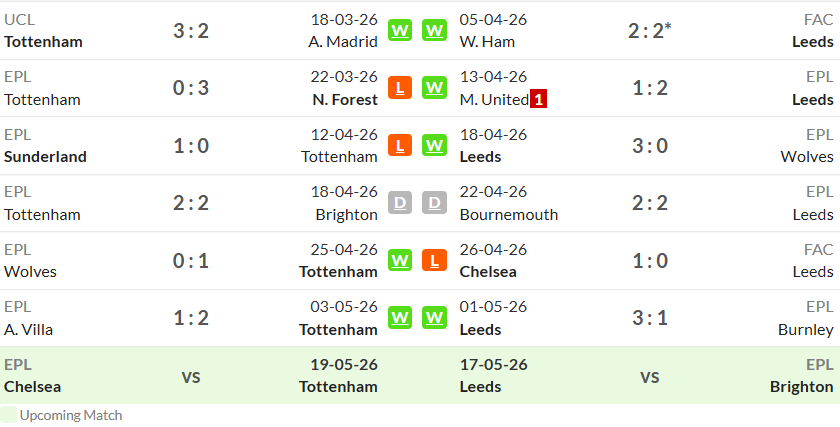The width and height of the screenshot is (840, 427).
Task: Open upcoming Leeds vs Brighton match
Action: (649, 376)
